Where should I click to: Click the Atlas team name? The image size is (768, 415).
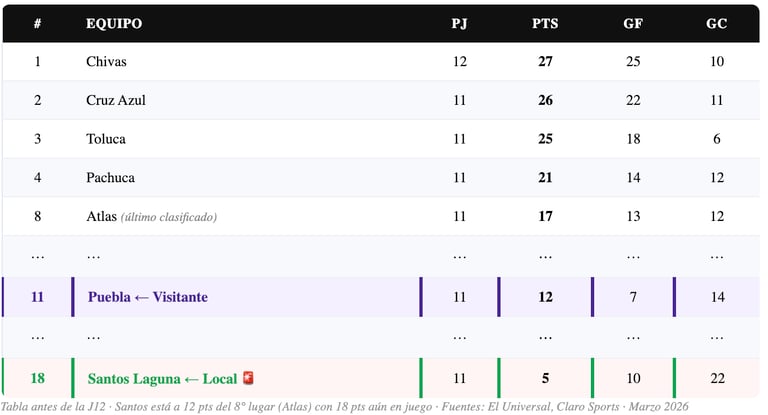(x=101, y=216)
